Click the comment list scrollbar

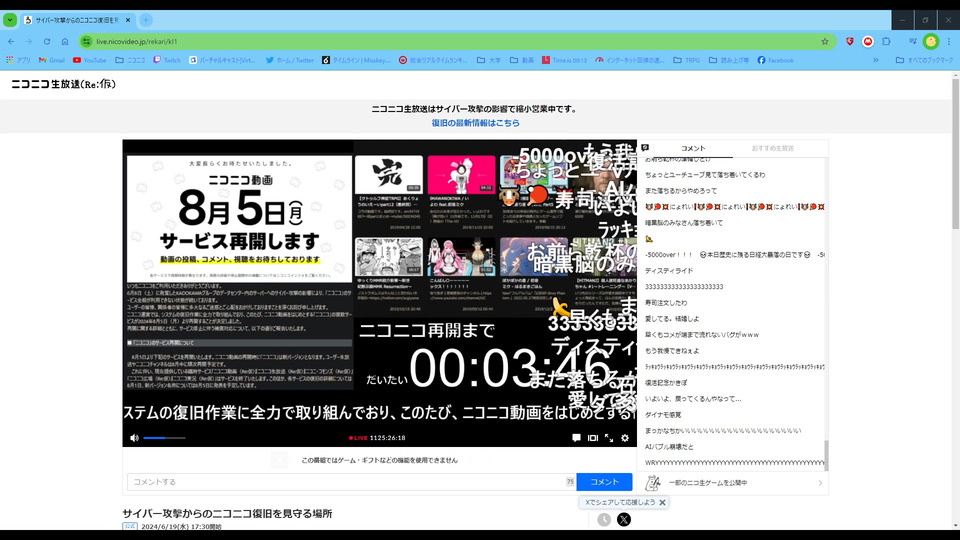tap(826, 455)
